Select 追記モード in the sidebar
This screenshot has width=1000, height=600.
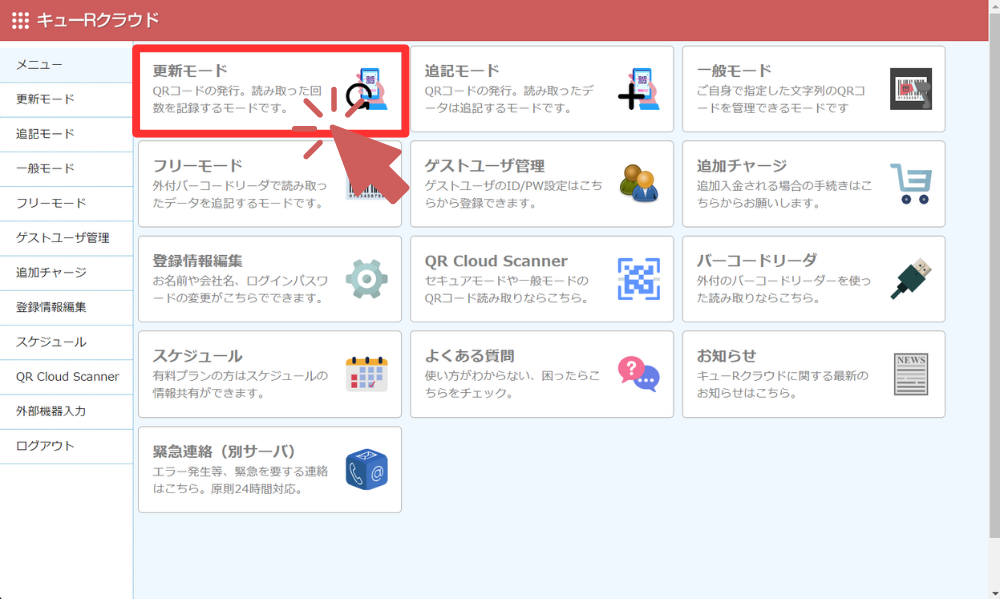click(66, 134)
